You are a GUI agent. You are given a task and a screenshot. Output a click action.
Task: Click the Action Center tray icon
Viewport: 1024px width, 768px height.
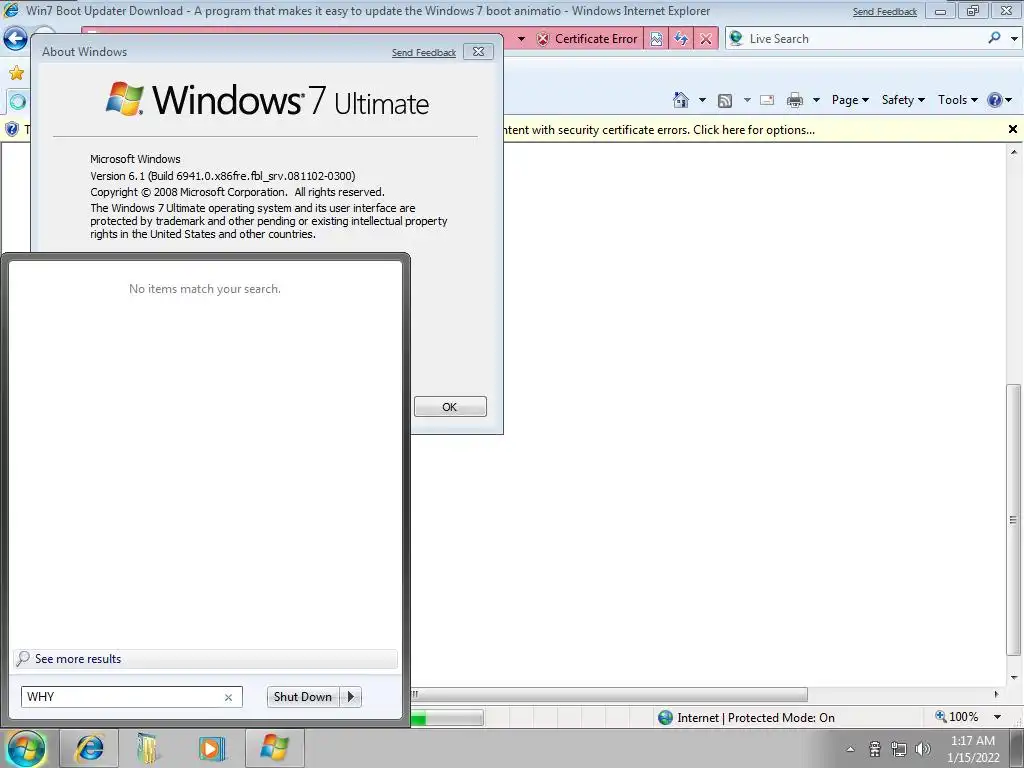[875, 749]
